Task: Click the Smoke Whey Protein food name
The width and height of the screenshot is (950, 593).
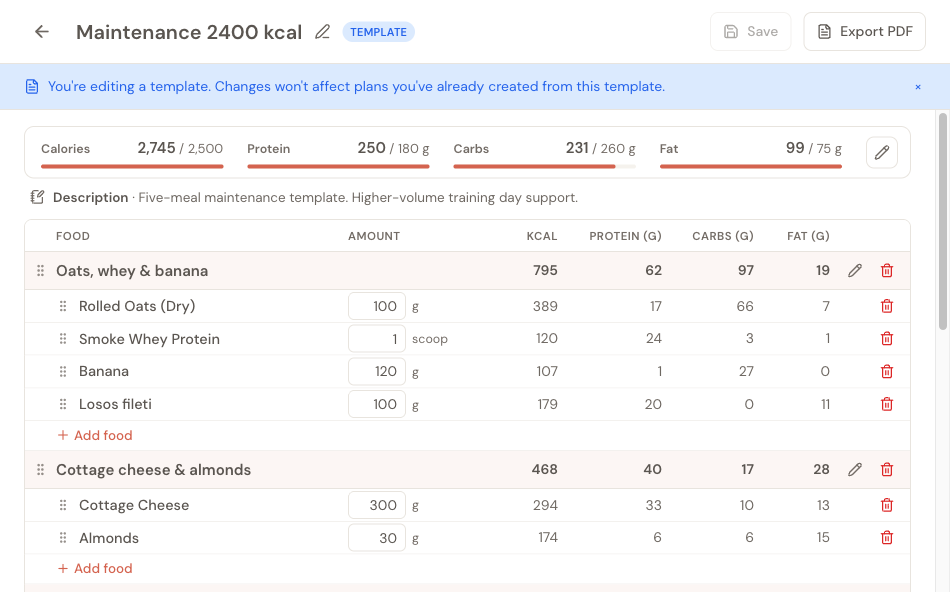Action: (x=149, y=339)
